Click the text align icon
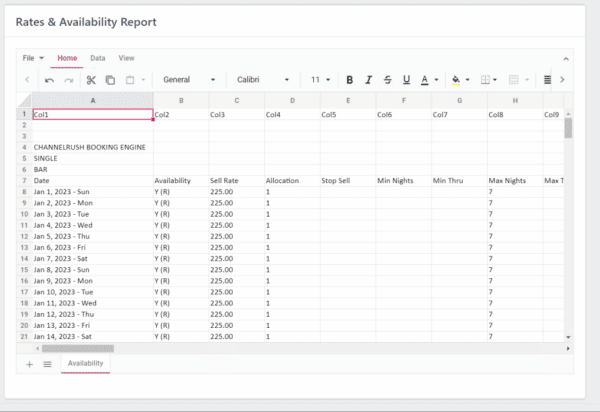Image resolution: width=600 pixels, height=412 pixels. (546, 80)
